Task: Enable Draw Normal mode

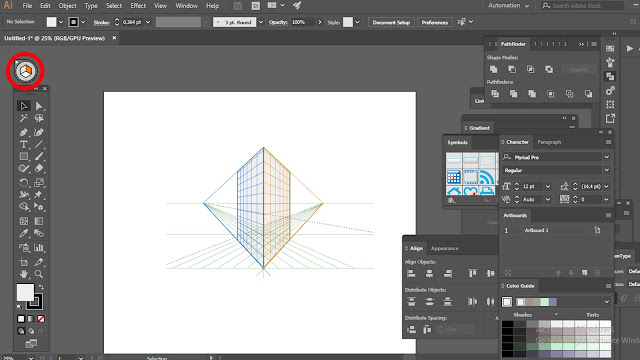Action: click(21, 331)
